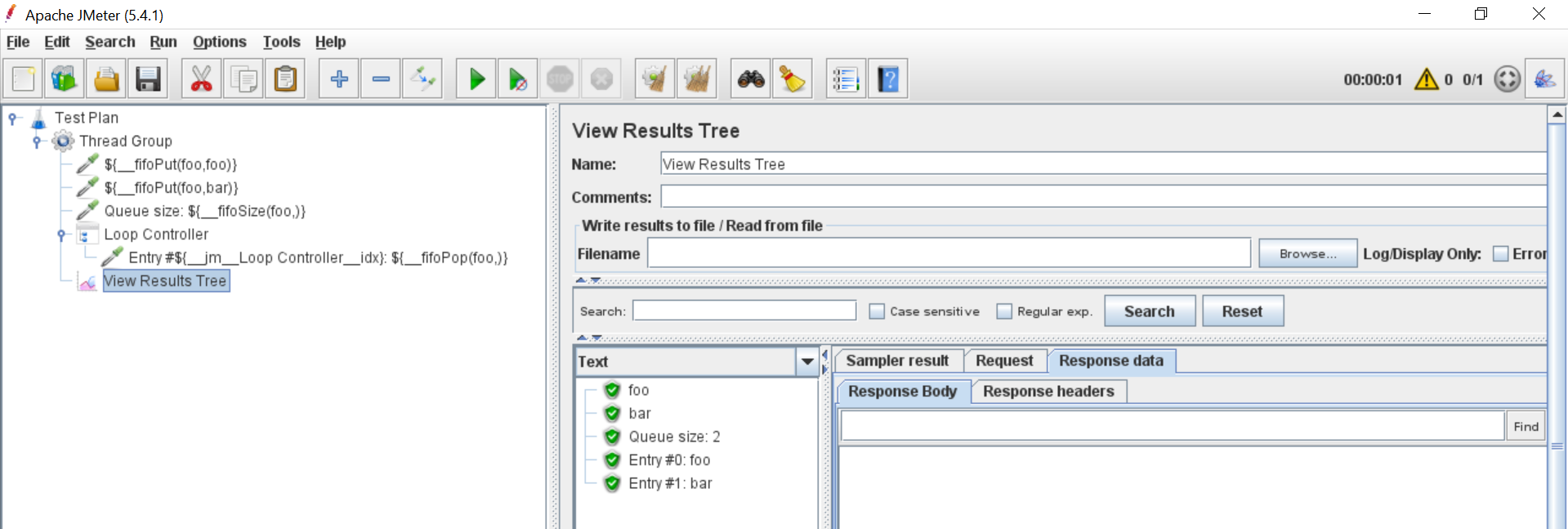Open the File menu

click(18, 42)
